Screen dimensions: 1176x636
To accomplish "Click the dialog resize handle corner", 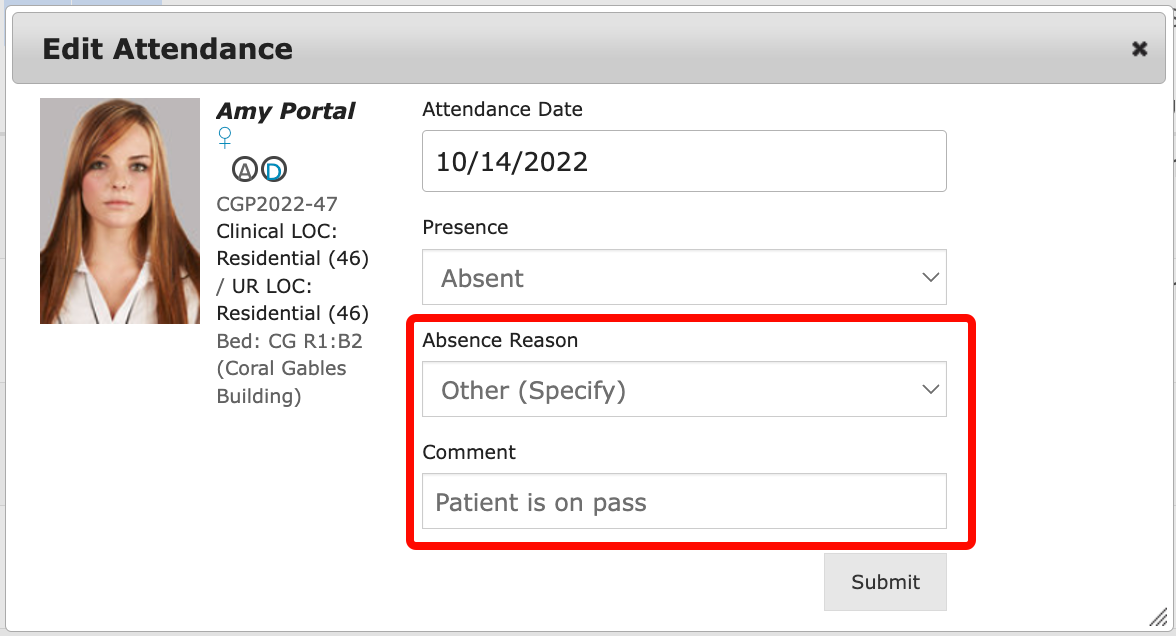I will [x=1157, y=617].
